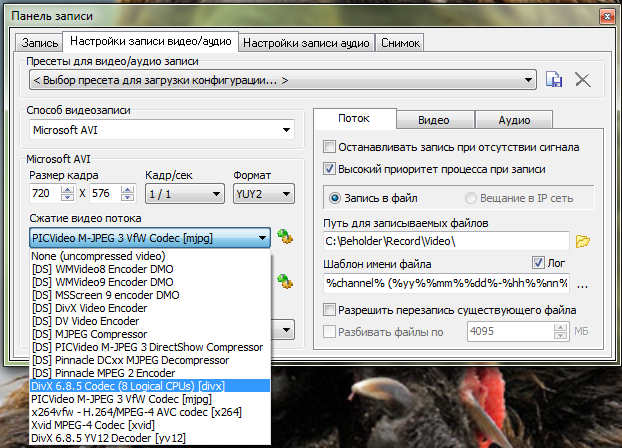
Task: Click the ellipsis button next to filename template
Action: tap(583, 284)
